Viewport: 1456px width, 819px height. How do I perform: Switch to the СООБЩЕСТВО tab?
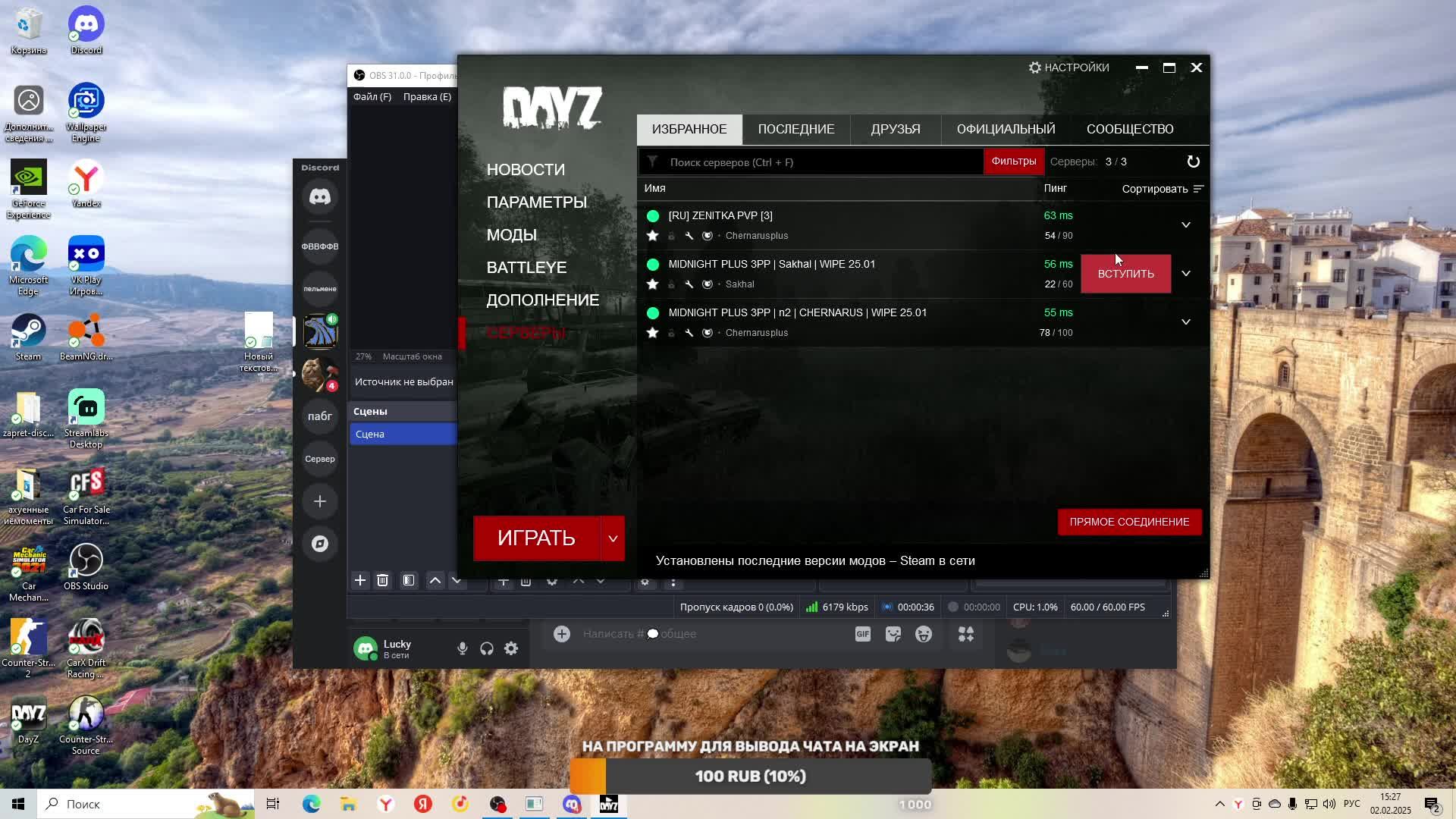pos(1130,129)
